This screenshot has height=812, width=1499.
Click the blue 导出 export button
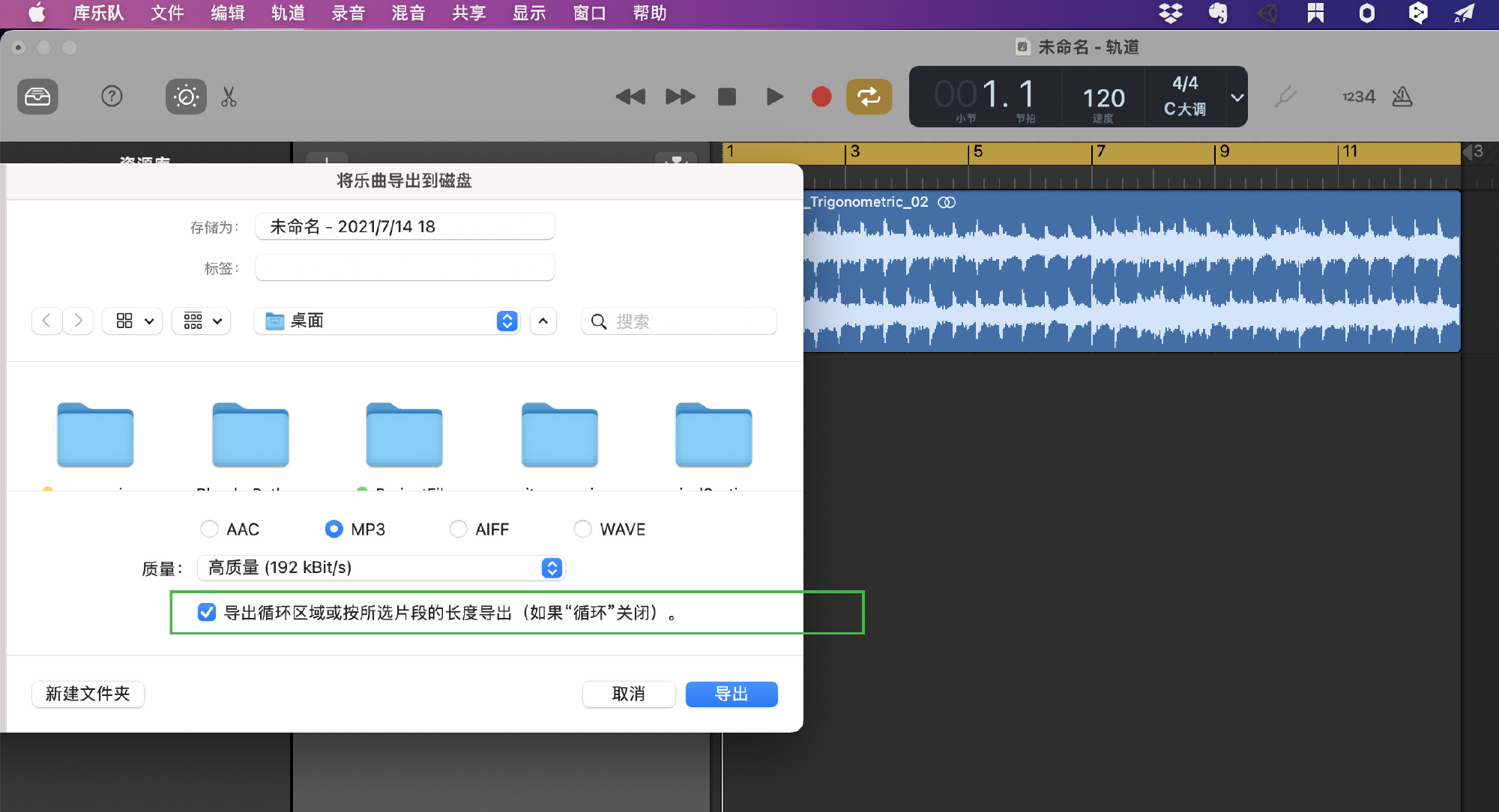[x=732, y=694]
